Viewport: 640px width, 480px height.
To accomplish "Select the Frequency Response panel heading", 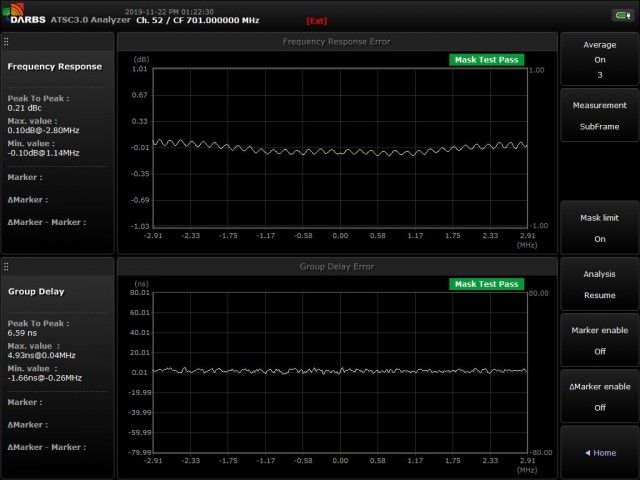I will 55,67.
